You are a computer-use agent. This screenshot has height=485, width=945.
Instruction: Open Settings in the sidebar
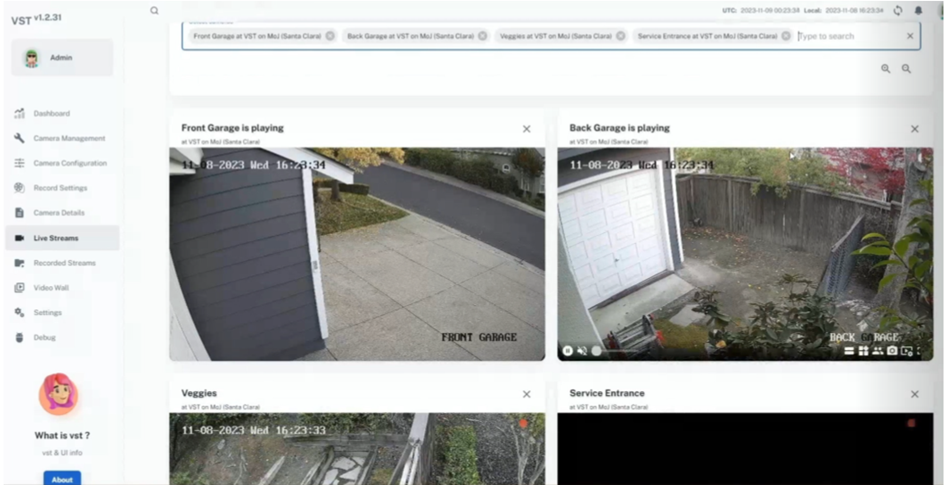pos(62,313)
